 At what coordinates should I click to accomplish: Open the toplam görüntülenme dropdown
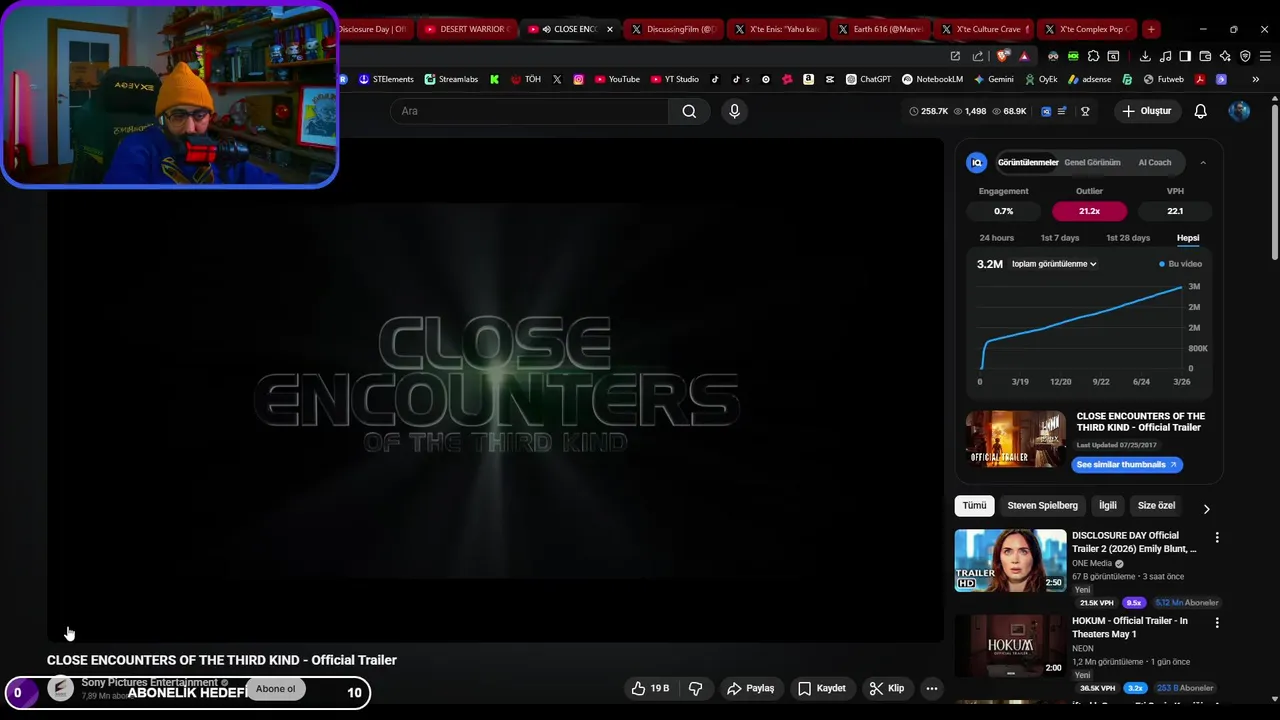[1054, 264]
